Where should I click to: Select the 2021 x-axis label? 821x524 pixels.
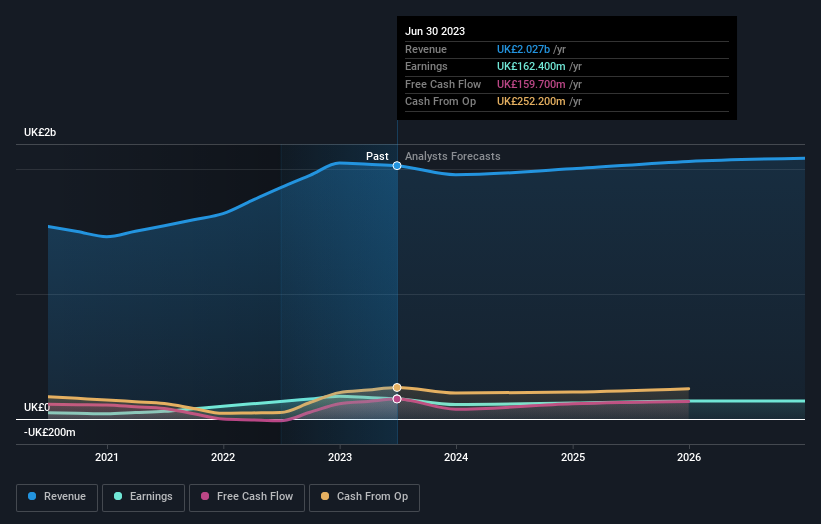click(x=107, y=457)
